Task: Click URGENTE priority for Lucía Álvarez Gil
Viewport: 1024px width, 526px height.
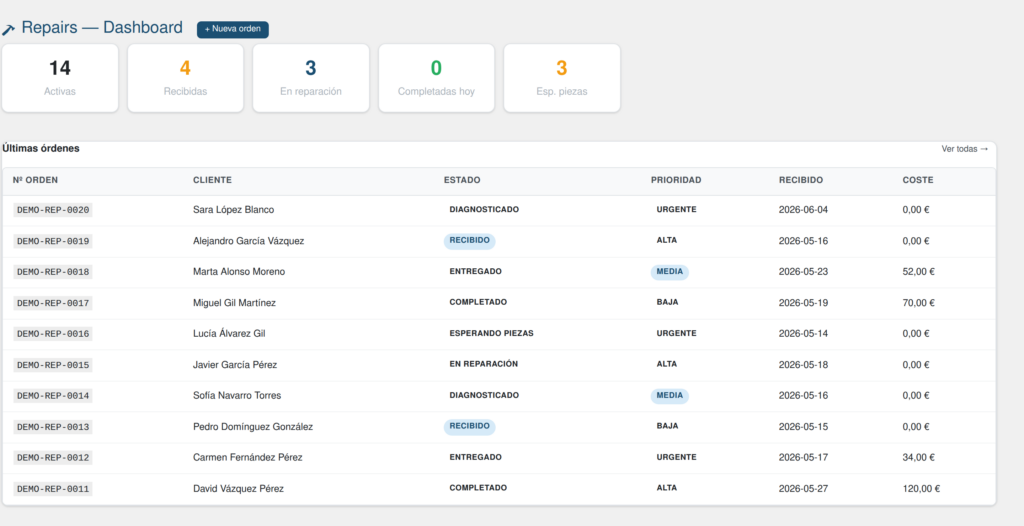Action: [x=677, y=333]
